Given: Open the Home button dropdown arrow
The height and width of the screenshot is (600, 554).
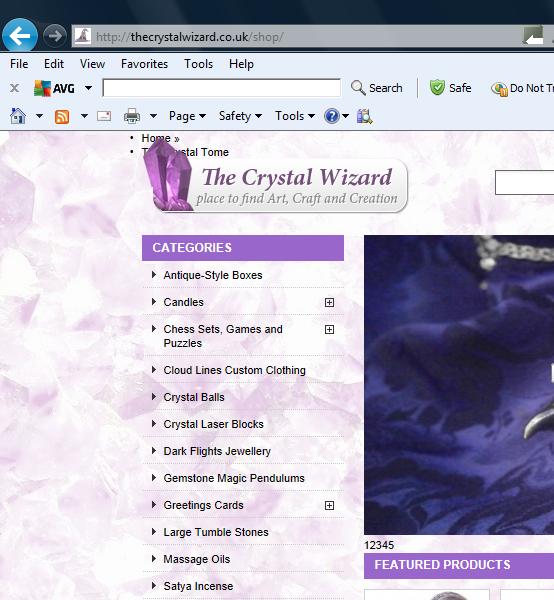Looking at the screenshot, I should pos(39,116).
